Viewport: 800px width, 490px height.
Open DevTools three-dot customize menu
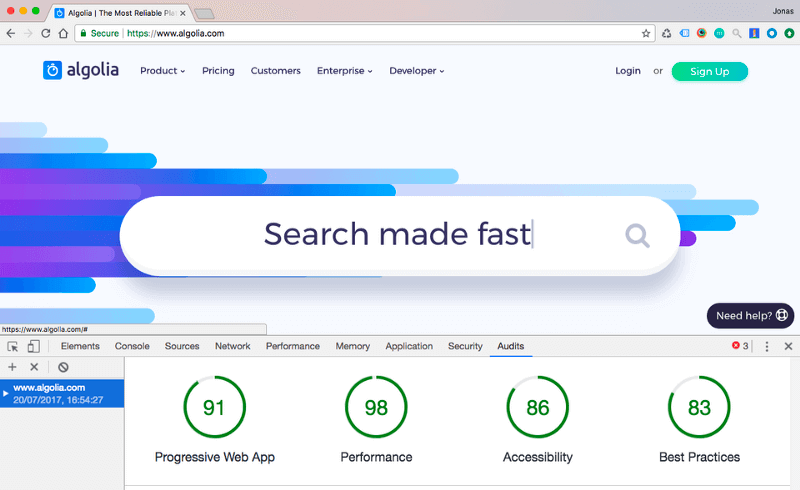point(766,347)
